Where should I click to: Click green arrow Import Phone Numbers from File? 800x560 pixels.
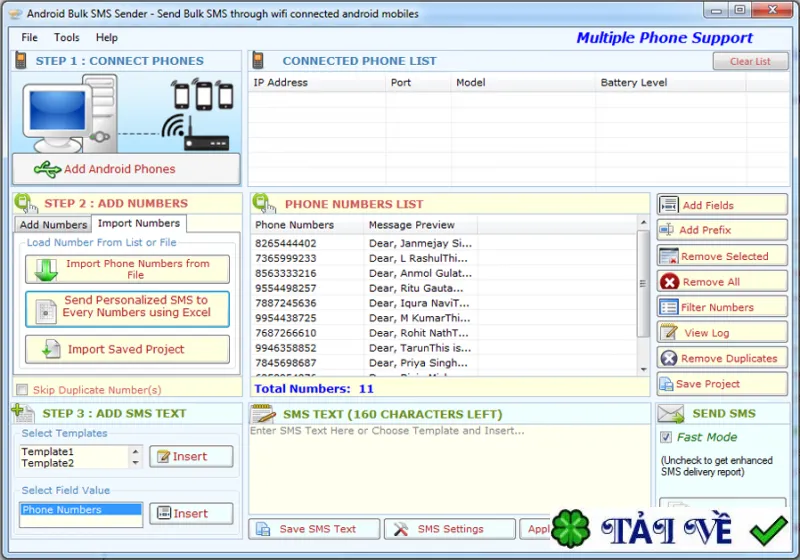coord(46,269)
